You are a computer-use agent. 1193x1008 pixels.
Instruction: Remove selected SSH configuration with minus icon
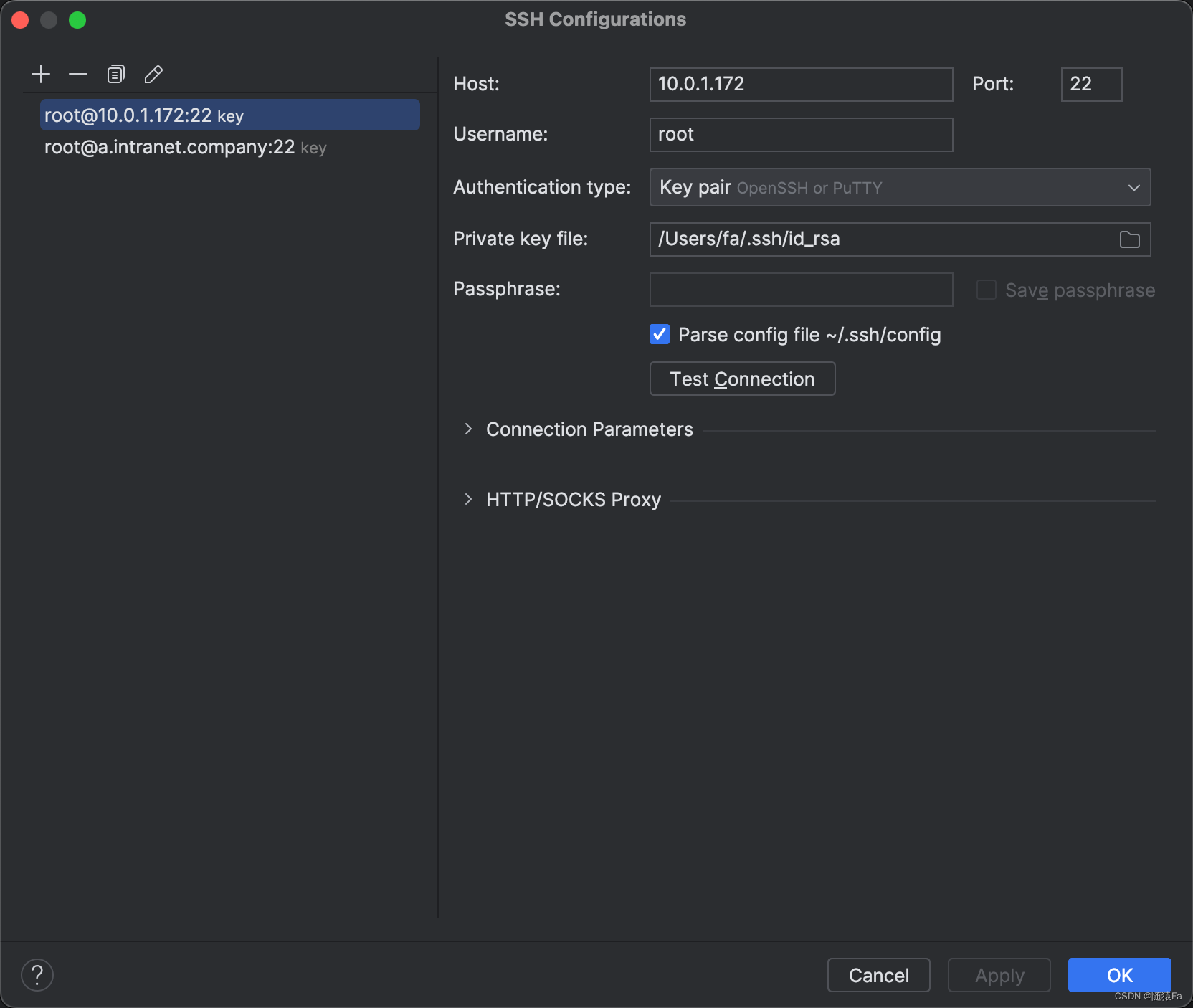(x=78, y=74)
